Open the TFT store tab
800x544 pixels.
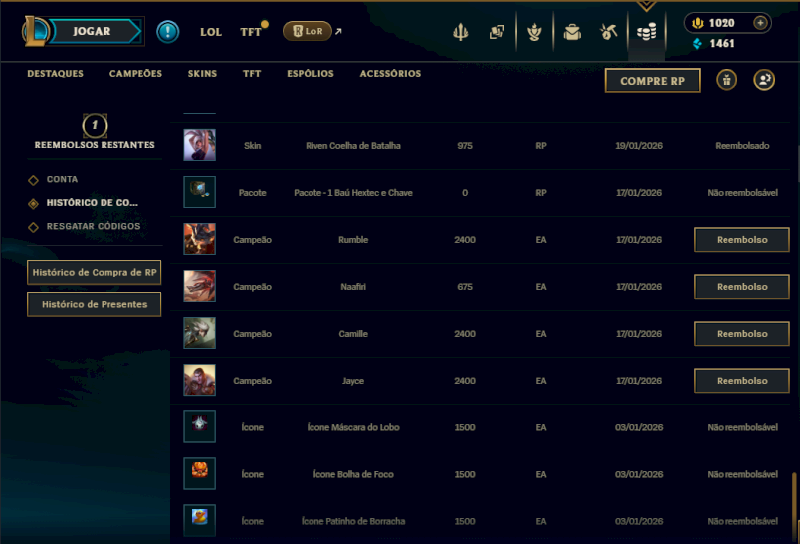(x=252, y=73)
